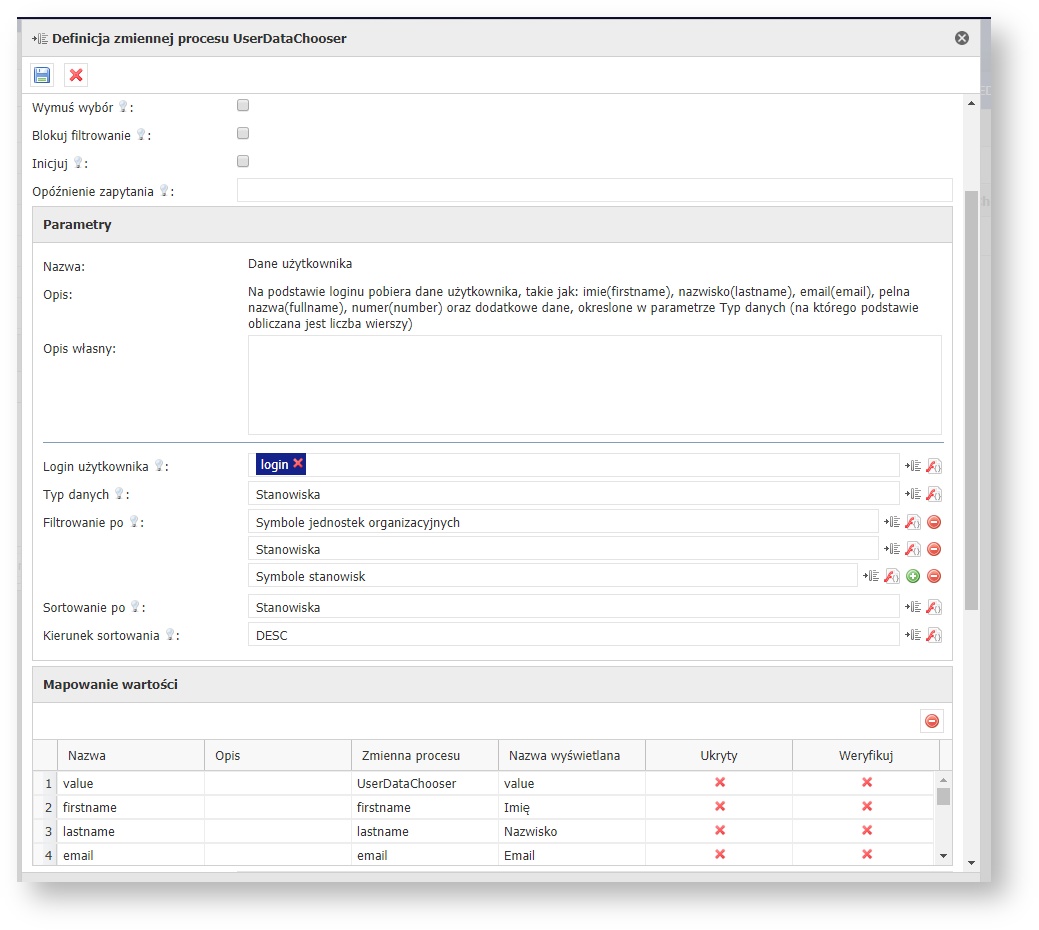This screenshot has width=1039, height=930.
Task: Click the Zmienna procesu column header
Action: point(424,755)
